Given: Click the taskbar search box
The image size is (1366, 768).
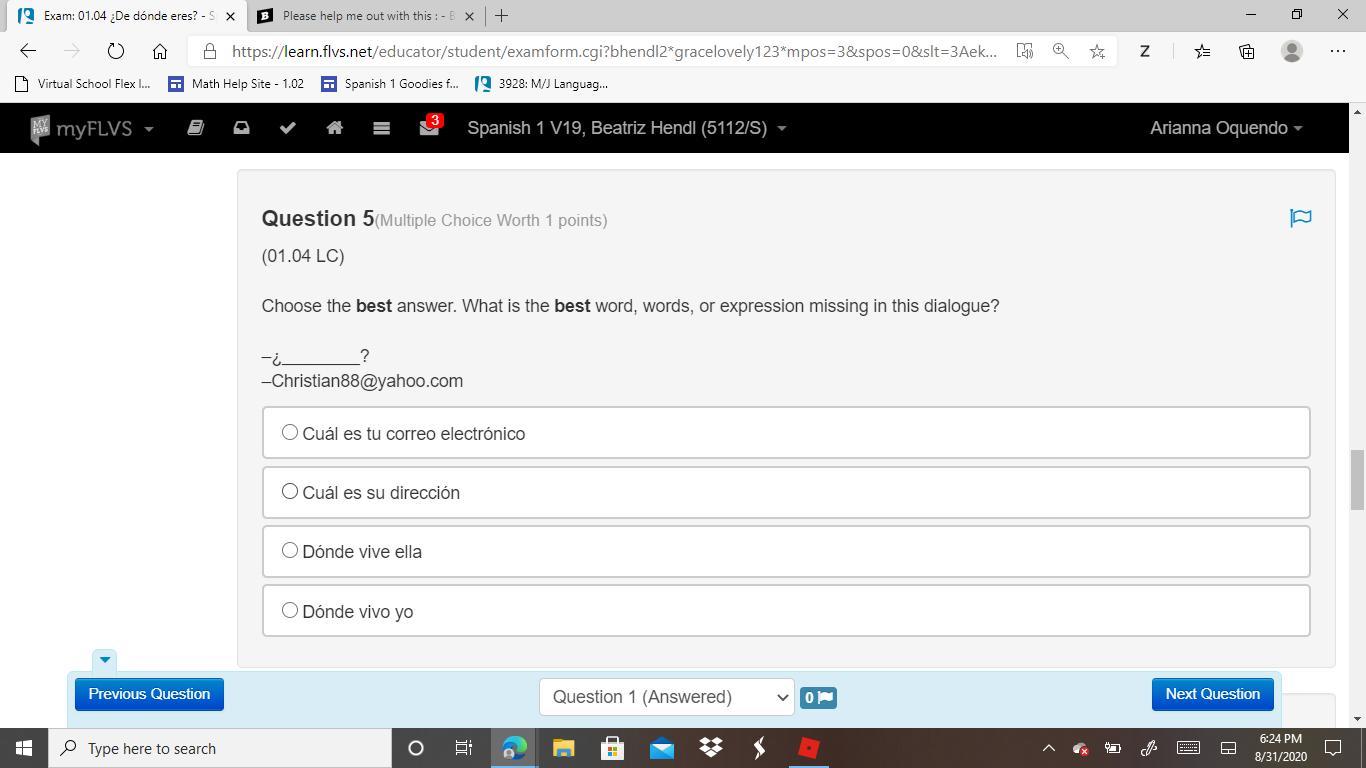Looking at the screenshot, I should (220, 748).
